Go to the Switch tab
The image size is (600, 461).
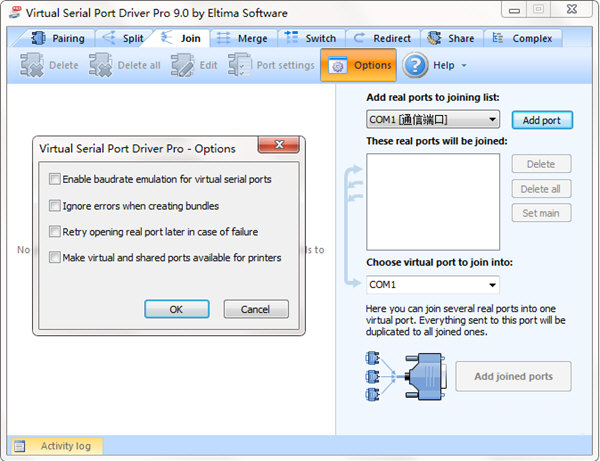tap(311, 38)
